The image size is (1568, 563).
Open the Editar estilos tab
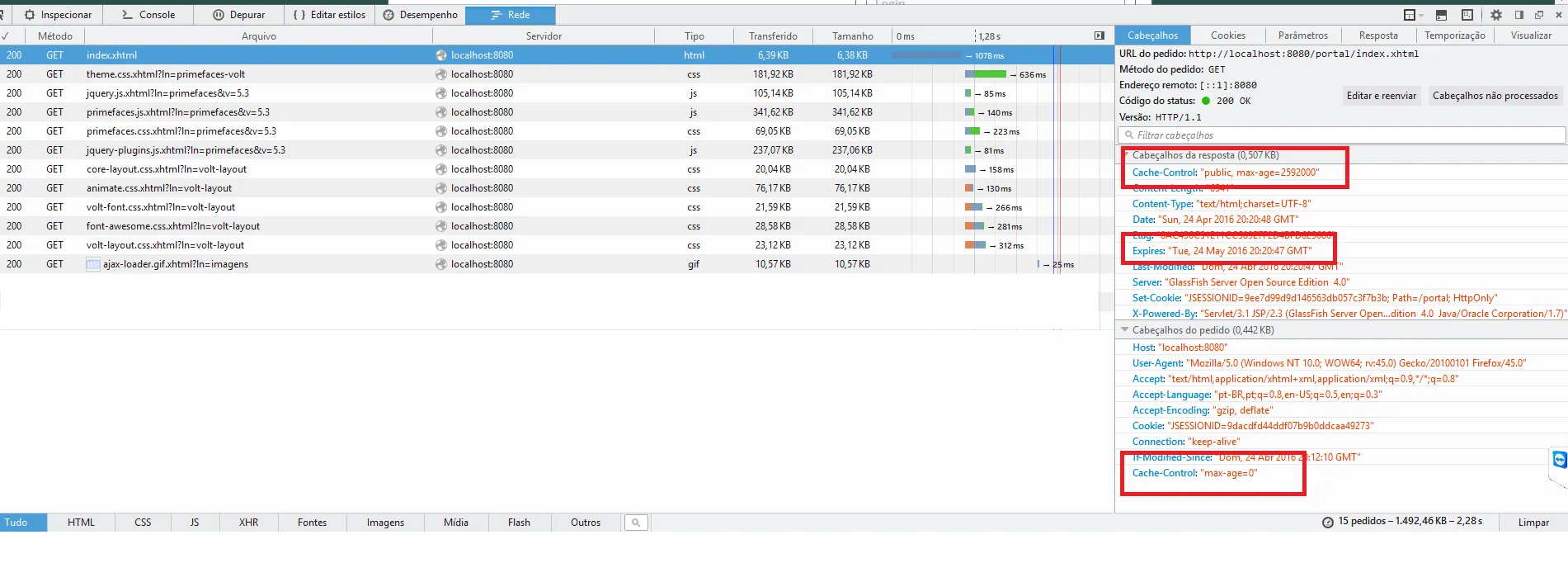(x=329, y=15)
